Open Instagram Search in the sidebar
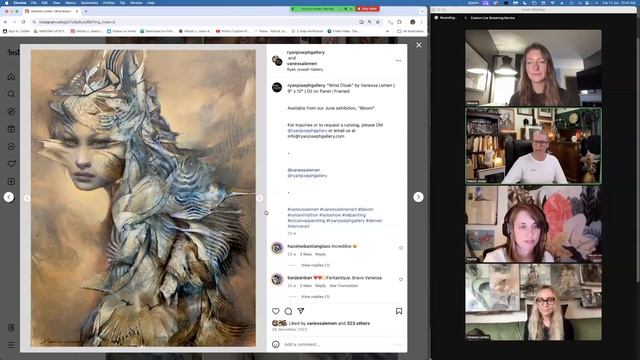This screenshot has width=640, height=360. 11,94
